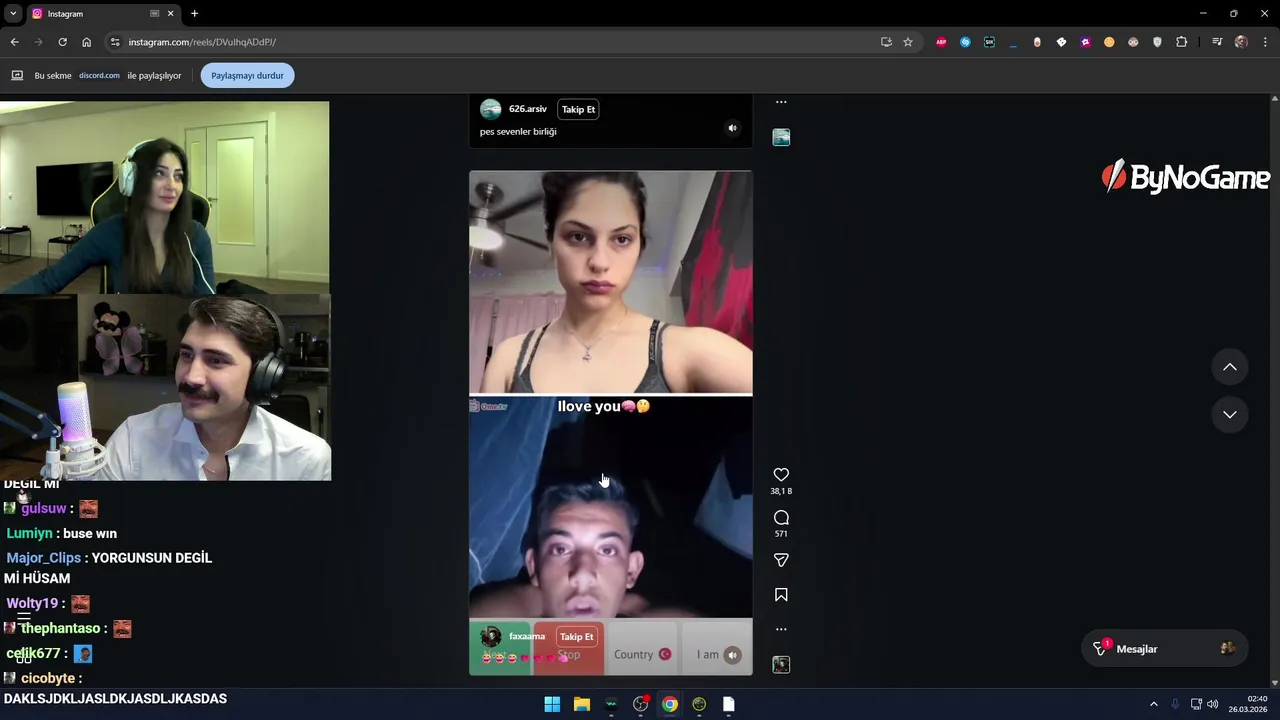Open 626.arsiv profile name
Screen dimensions: 1280x720
(528, 109)
